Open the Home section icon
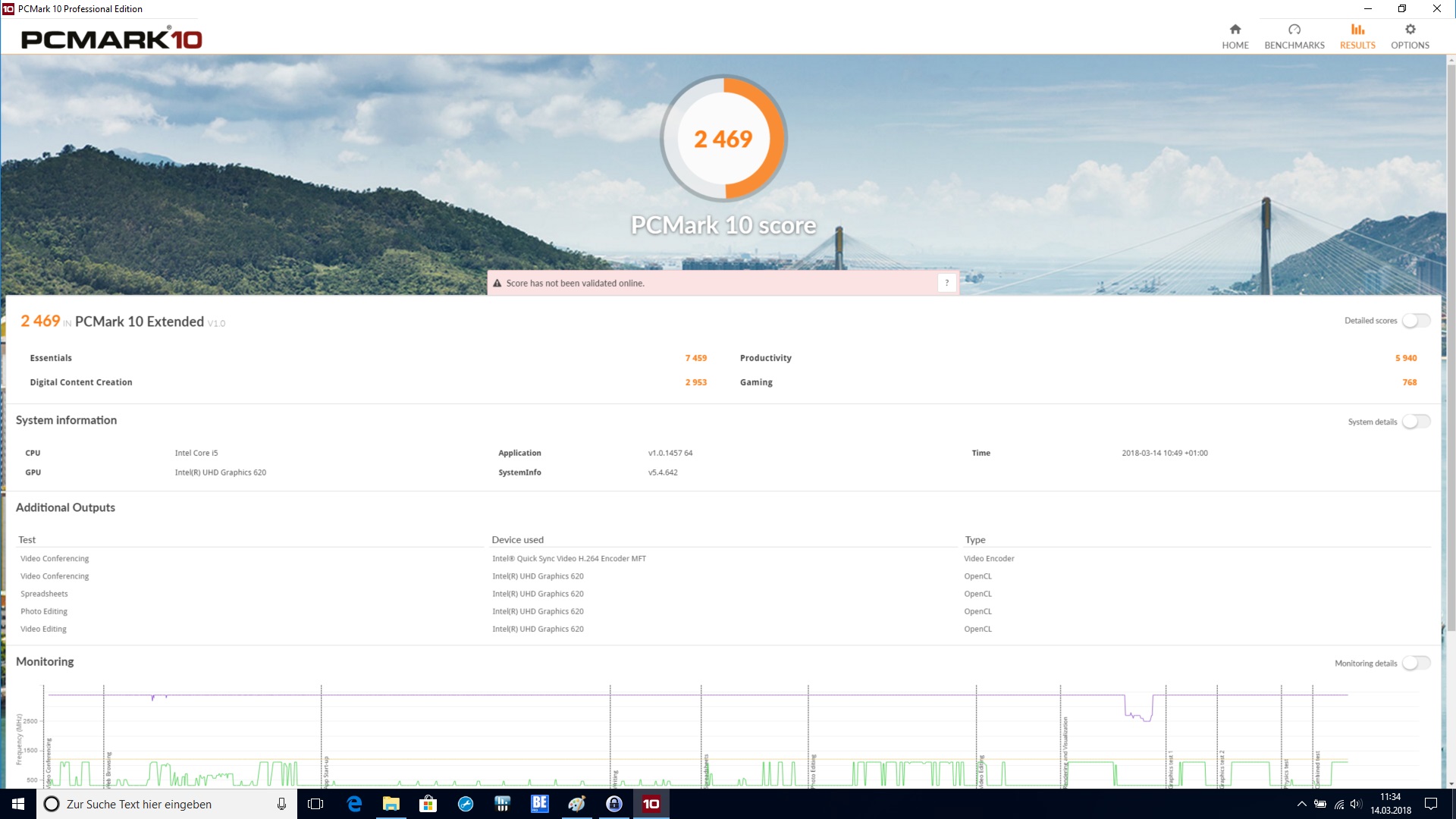The image size is (1456, 819). 1235,30
